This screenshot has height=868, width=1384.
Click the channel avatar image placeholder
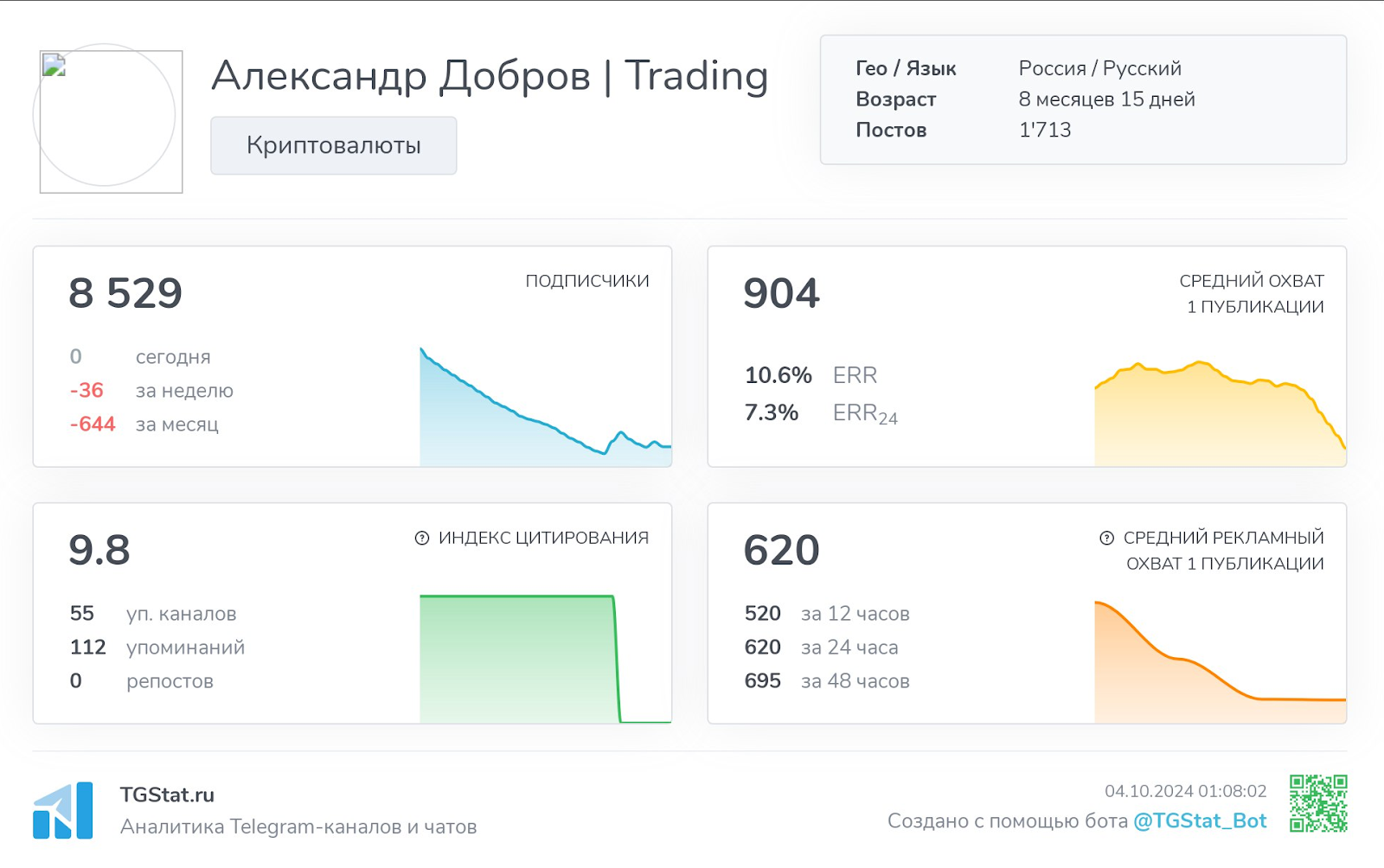tap(110, 121)
